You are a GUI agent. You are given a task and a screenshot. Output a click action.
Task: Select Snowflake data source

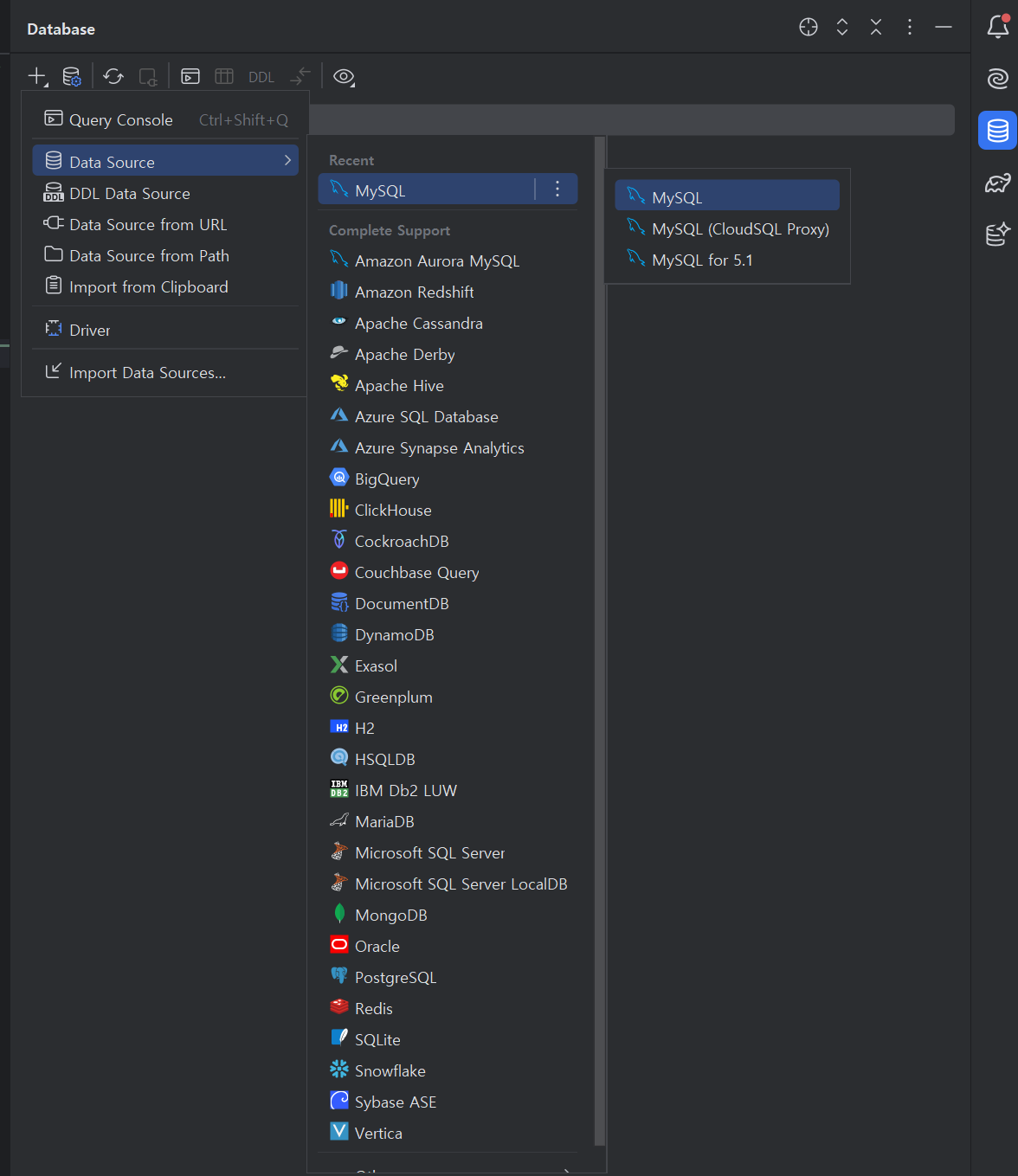448,1070
